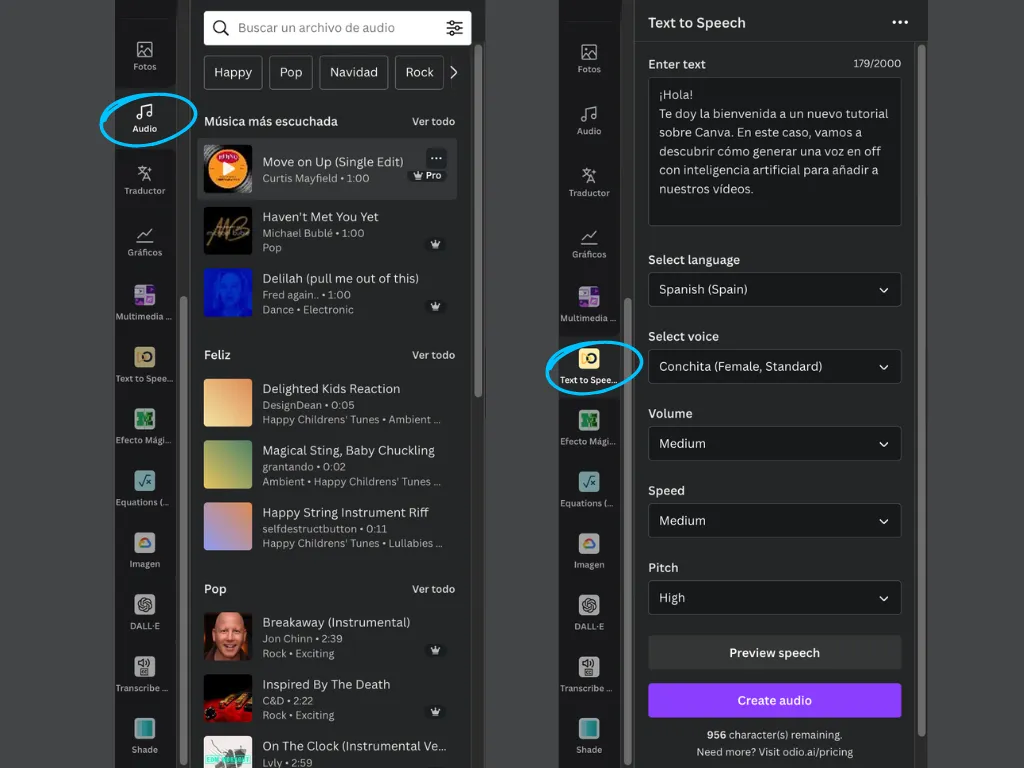Open Imagen in the right panel sidebar
This screenshot has height=768, width=1024.
pyautogui.click(x=589, y=551)
